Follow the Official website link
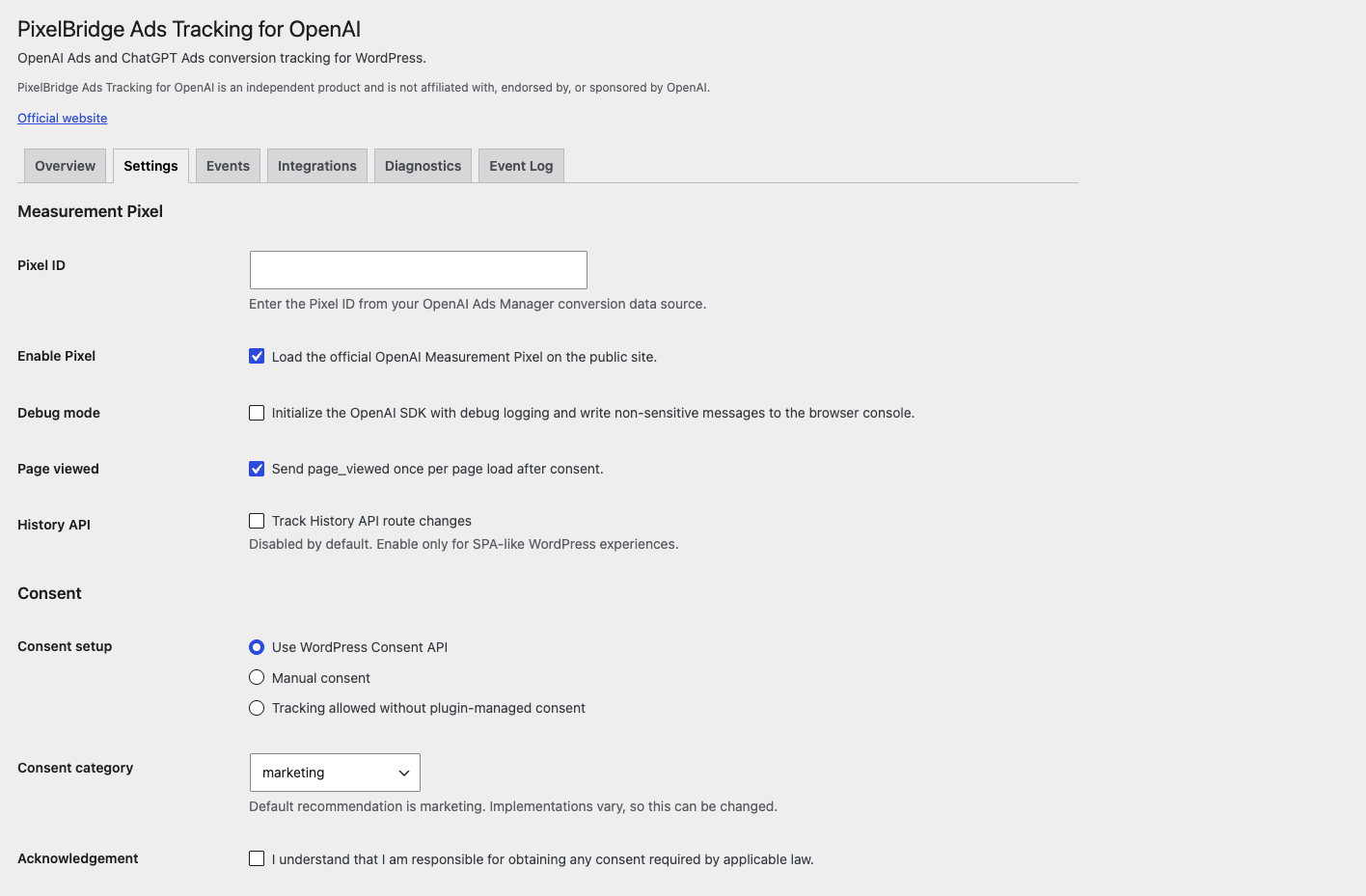The width and height of the screenshot is (1366, 896). [x=63, y=118]
